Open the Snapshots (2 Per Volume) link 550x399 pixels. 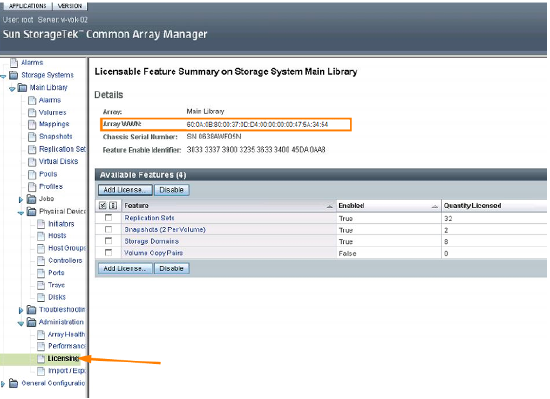tap(165, 230)
